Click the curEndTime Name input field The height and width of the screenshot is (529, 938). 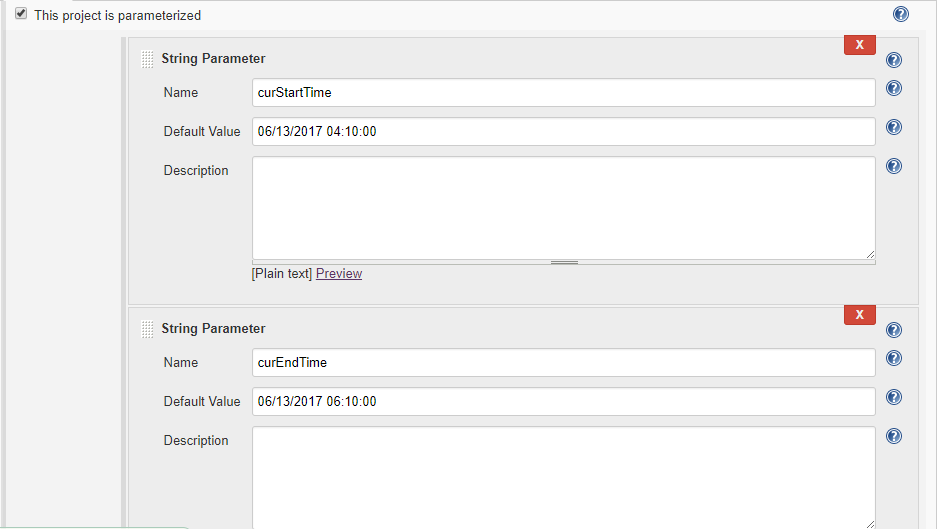564,363
